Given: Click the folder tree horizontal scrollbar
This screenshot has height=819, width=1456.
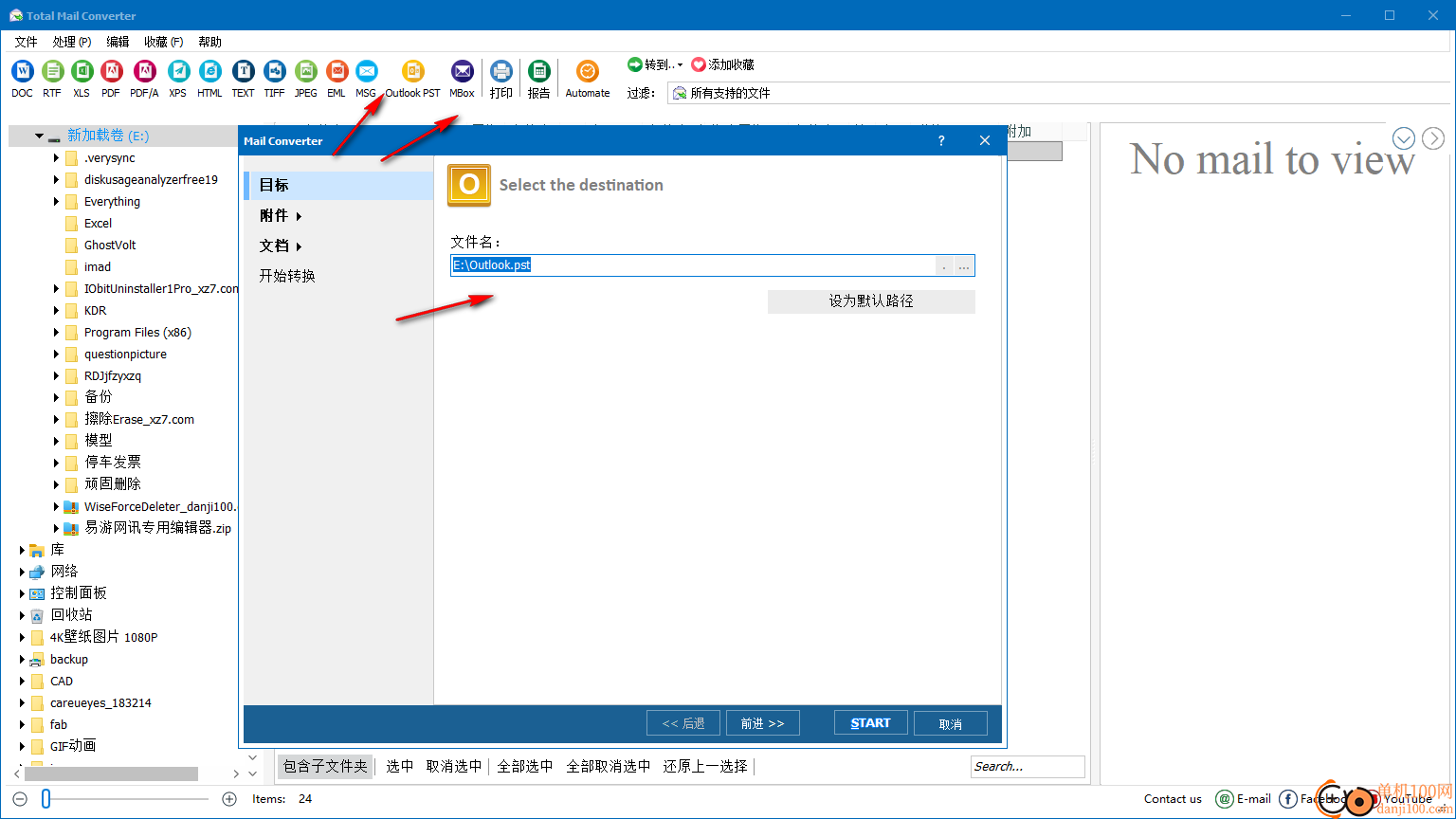Looking at the screenshot, I should (112, 773).
